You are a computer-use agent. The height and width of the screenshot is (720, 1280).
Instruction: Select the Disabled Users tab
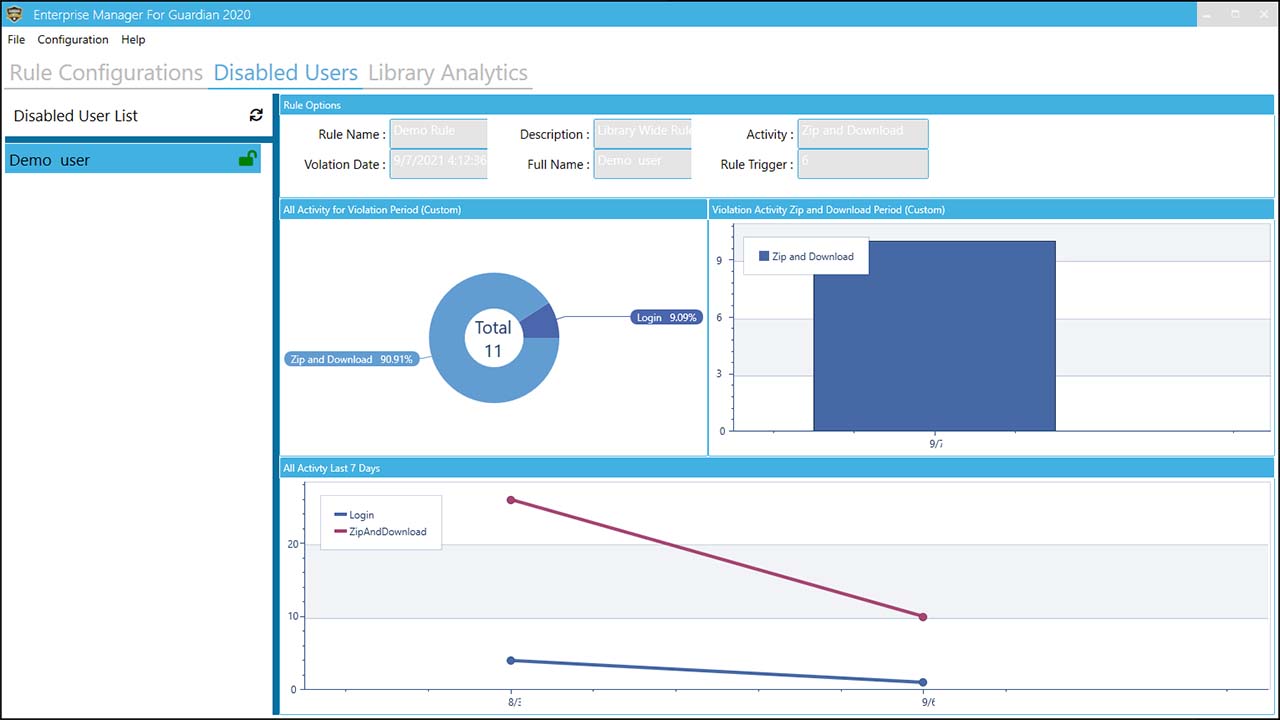click(x=285, y=73)
